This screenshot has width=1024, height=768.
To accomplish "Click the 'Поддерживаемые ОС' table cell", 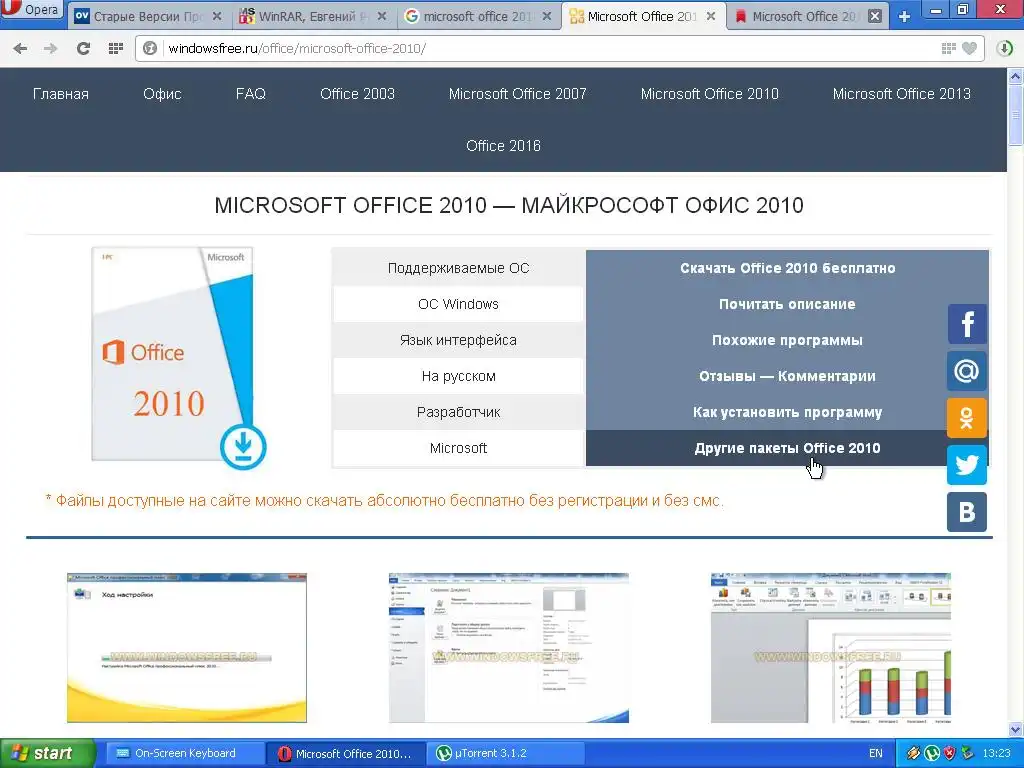I will (458, 268).
